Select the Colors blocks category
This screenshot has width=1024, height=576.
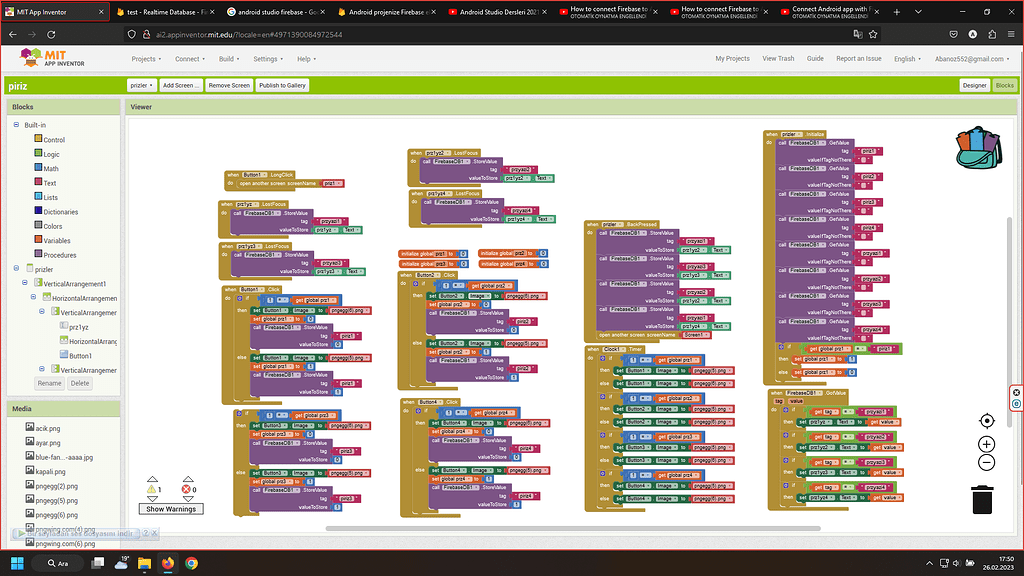point(52,226)
